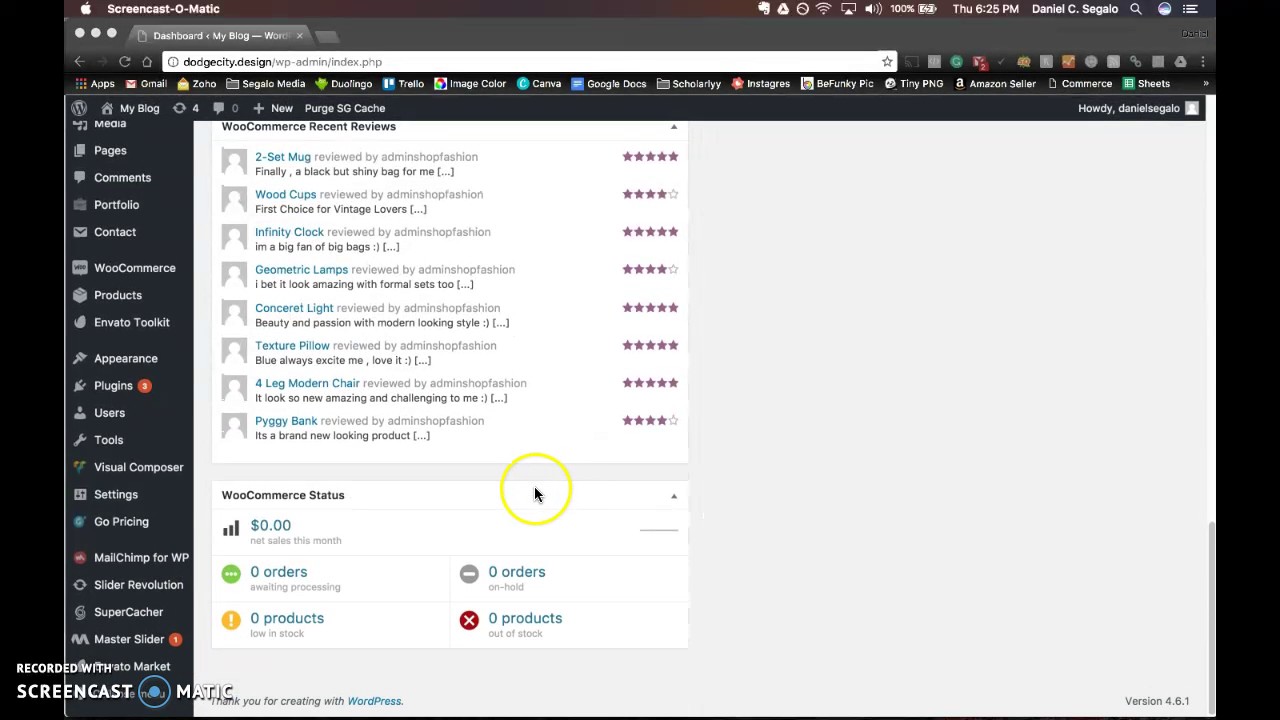Open Users in the sidebar
The height and width of the screenshot is (720, 1280).
click(109, 412)
